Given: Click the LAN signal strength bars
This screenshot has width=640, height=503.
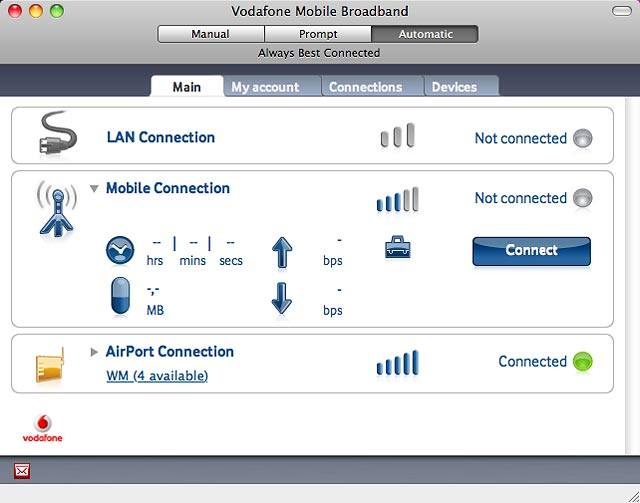Looking at the screenshot, I should tap(398, 135).
